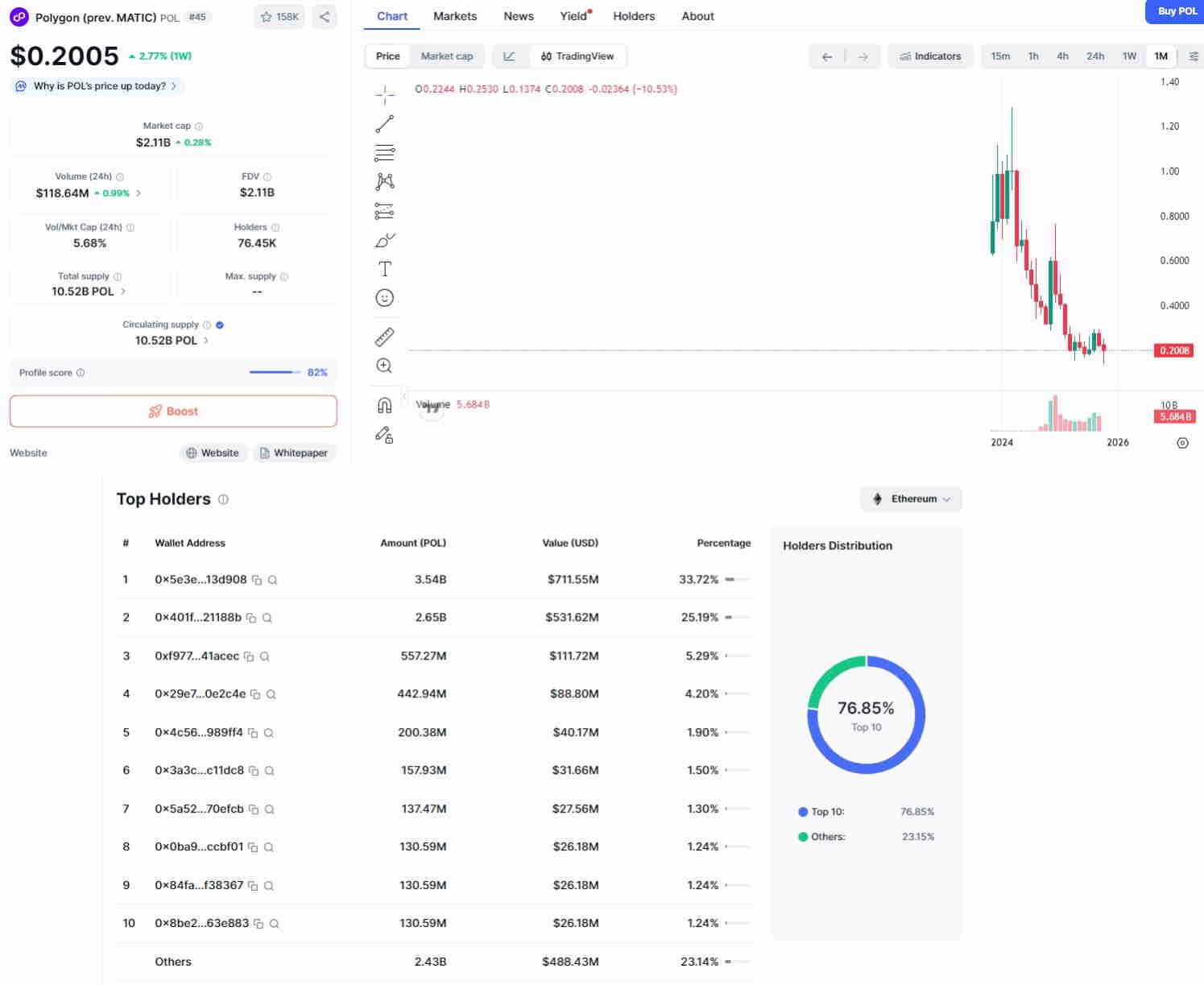
Task: Redo chart action with right arrow
Action: coord(863,56)
